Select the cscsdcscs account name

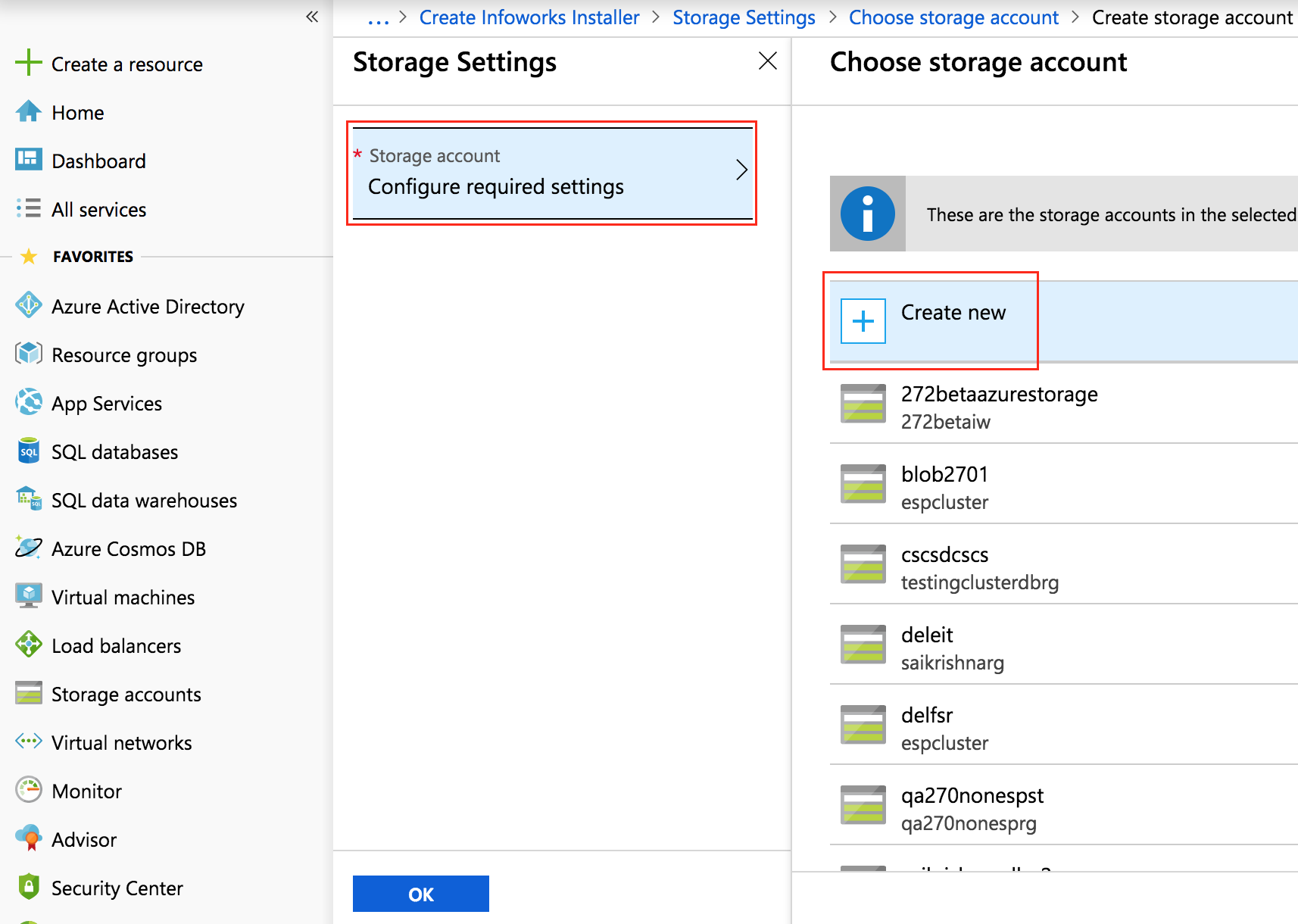pos(945,554)
